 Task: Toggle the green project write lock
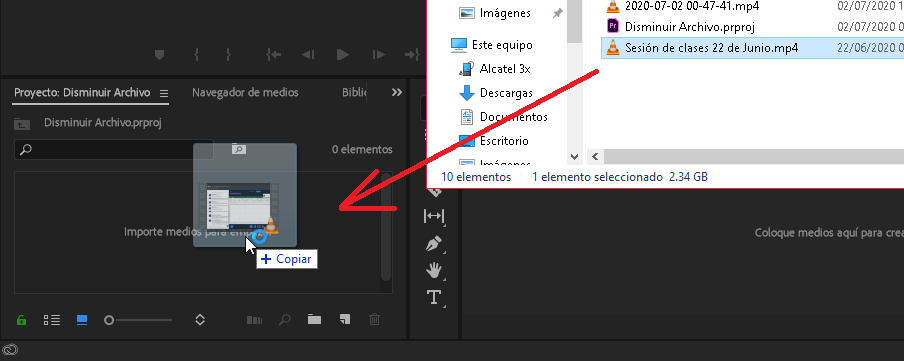pyautogui.click(x=21, y=320)
